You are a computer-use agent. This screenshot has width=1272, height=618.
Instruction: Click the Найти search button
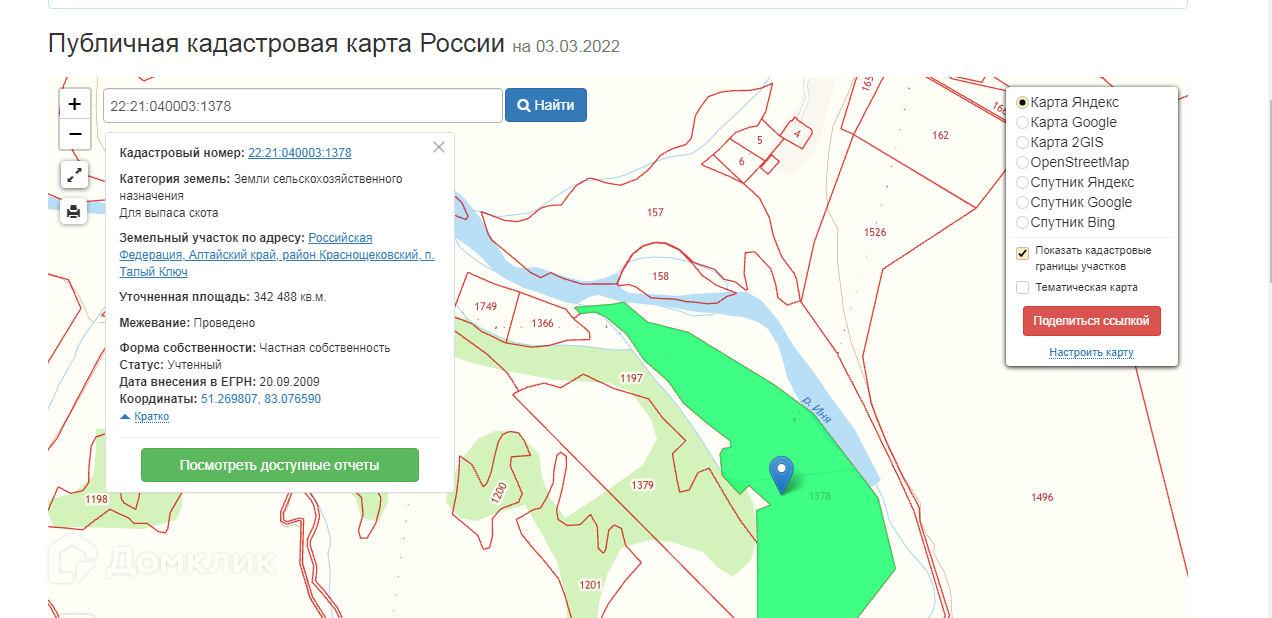tap(545, 105)
